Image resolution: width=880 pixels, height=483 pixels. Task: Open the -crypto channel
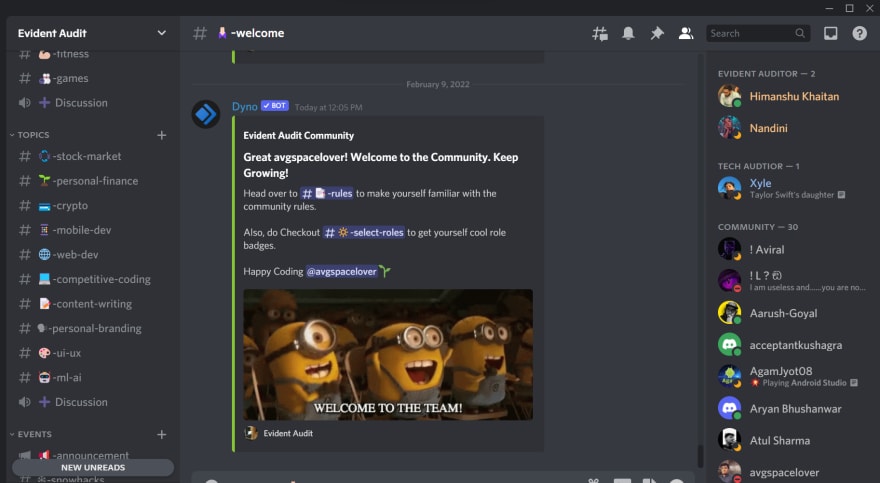93,206
